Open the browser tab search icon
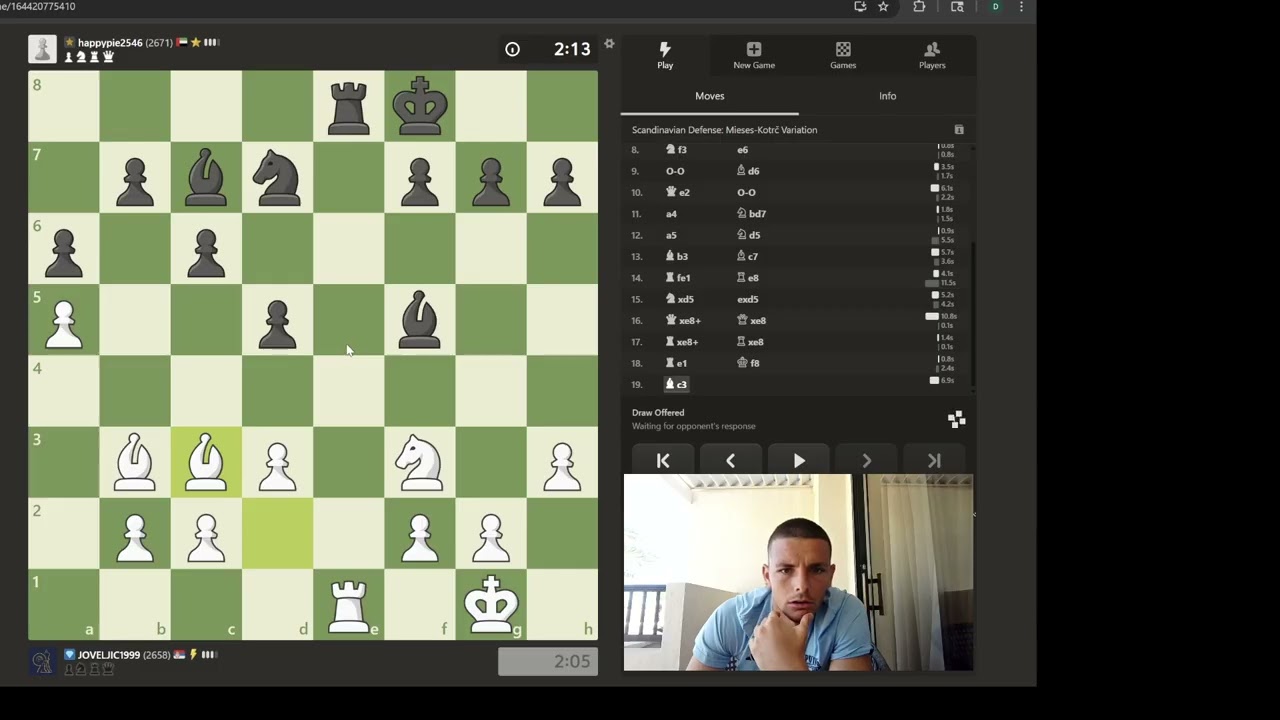 (x=957, y=7)
